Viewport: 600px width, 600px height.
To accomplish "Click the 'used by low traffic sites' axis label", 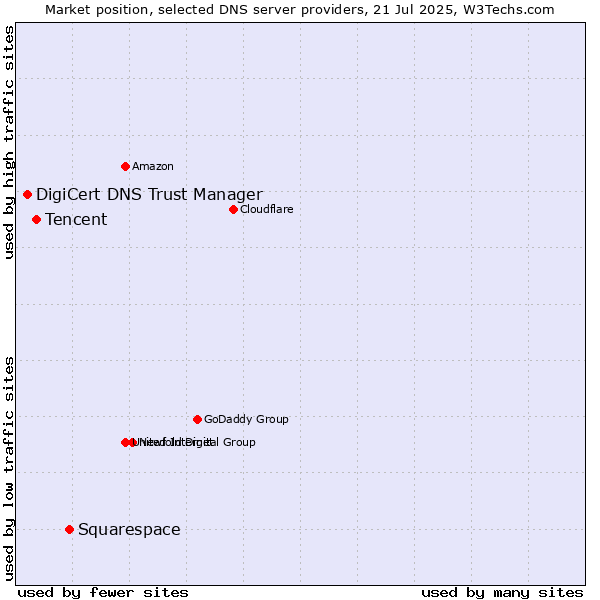I will [x=9, y=469].
